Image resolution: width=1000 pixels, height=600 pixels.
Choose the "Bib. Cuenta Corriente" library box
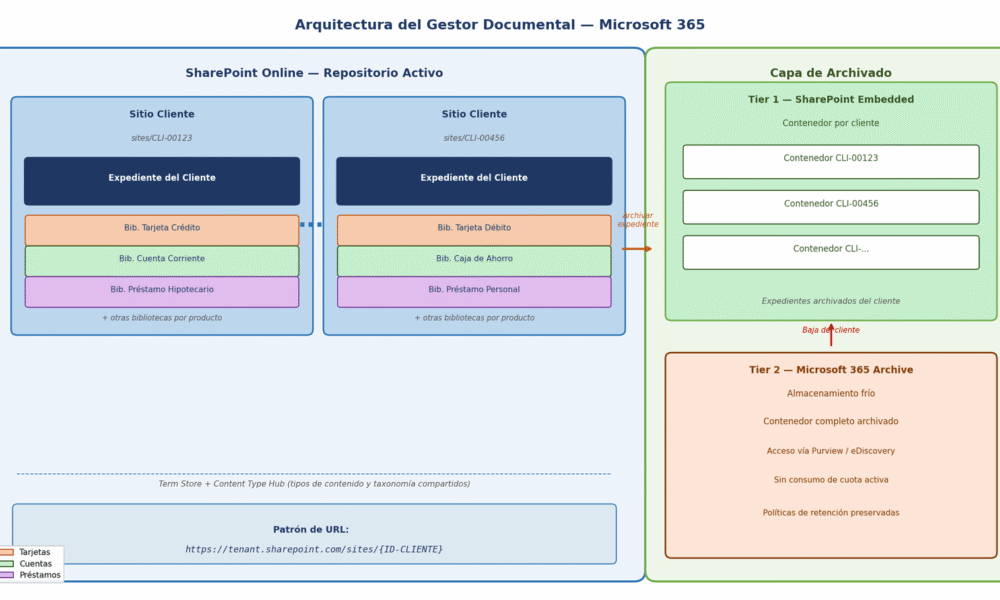[x=162, y=261]
